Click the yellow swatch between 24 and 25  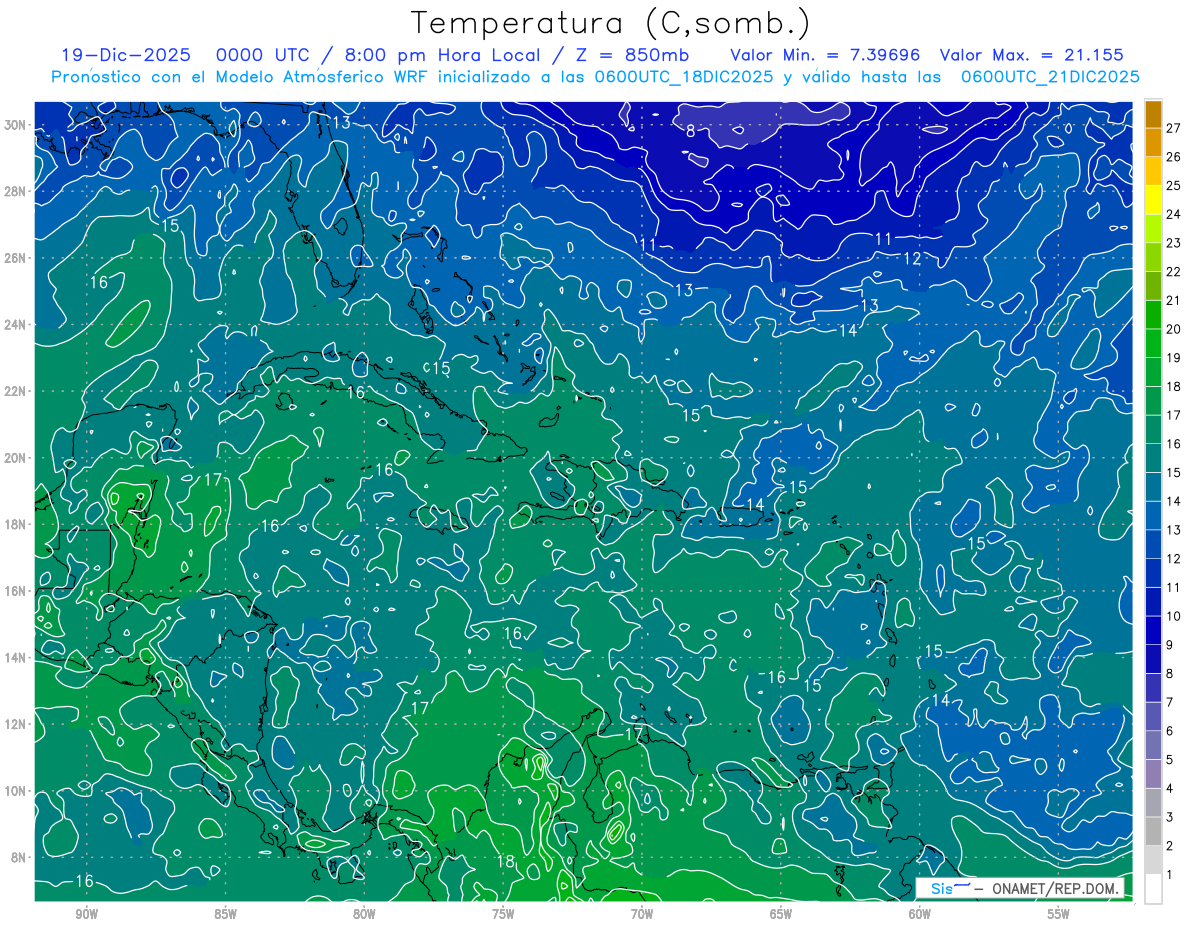pyautogui.click(x=1153, y=199)
